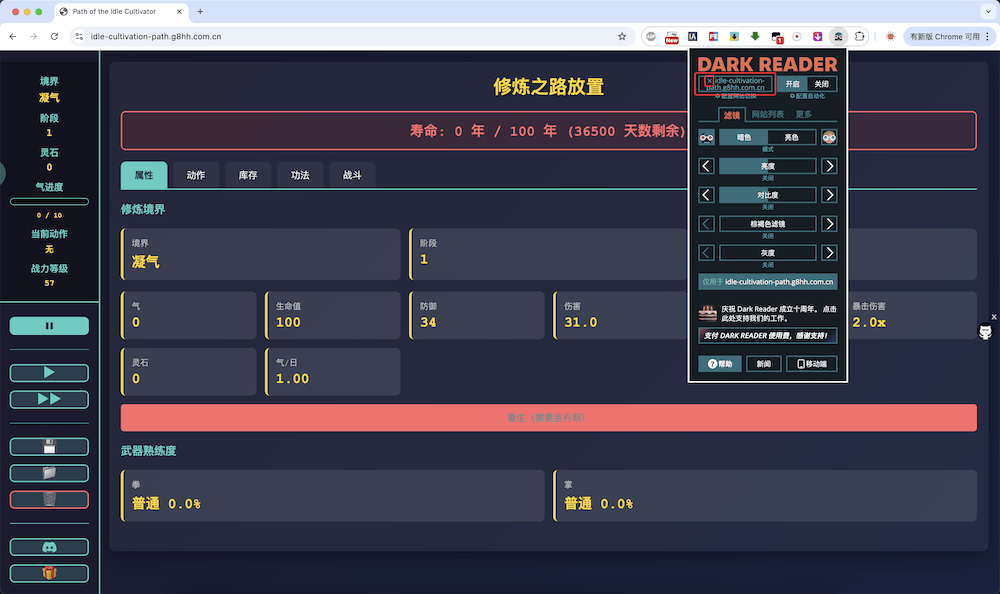Decrease 对比度 contrast with left arrow

(x=706, y=195)
